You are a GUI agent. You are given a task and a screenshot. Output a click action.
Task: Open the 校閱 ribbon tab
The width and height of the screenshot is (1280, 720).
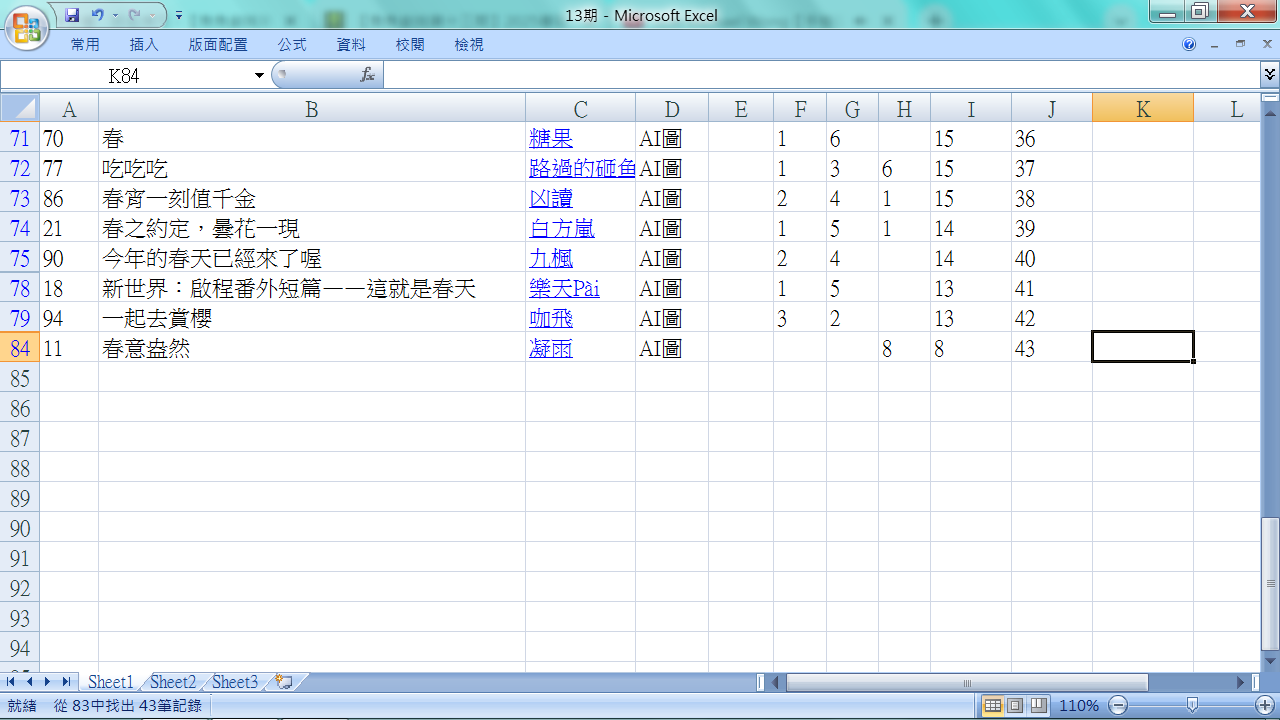point(410,45)
